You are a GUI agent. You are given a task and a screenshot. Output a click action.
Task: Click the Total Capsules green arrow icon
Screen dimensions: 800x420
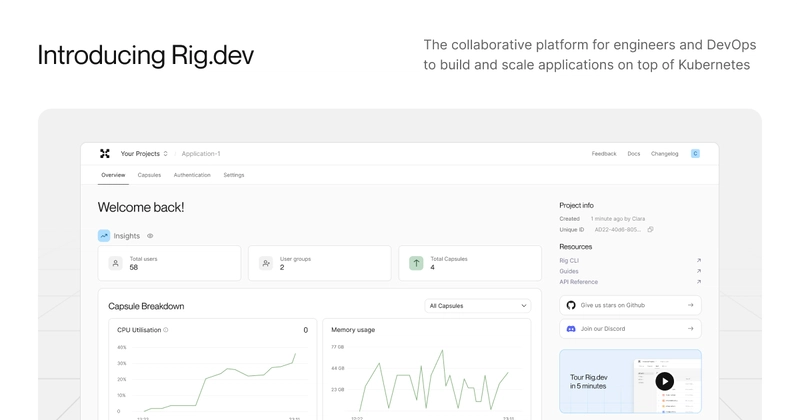[x=416, y=263]
